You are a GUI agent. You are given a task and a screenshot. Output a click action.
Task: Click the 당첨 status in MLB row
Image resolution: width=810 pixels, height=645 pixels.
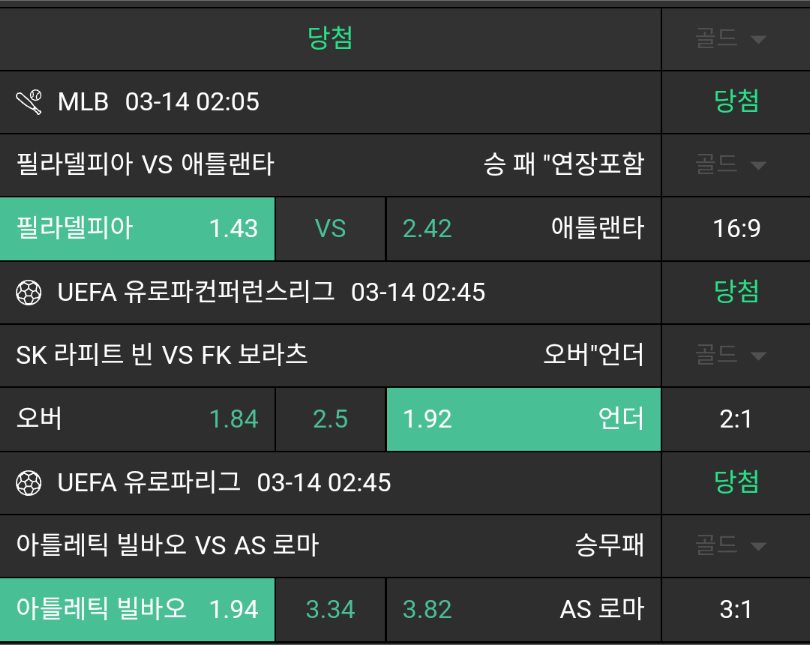[x=736, y=101]
